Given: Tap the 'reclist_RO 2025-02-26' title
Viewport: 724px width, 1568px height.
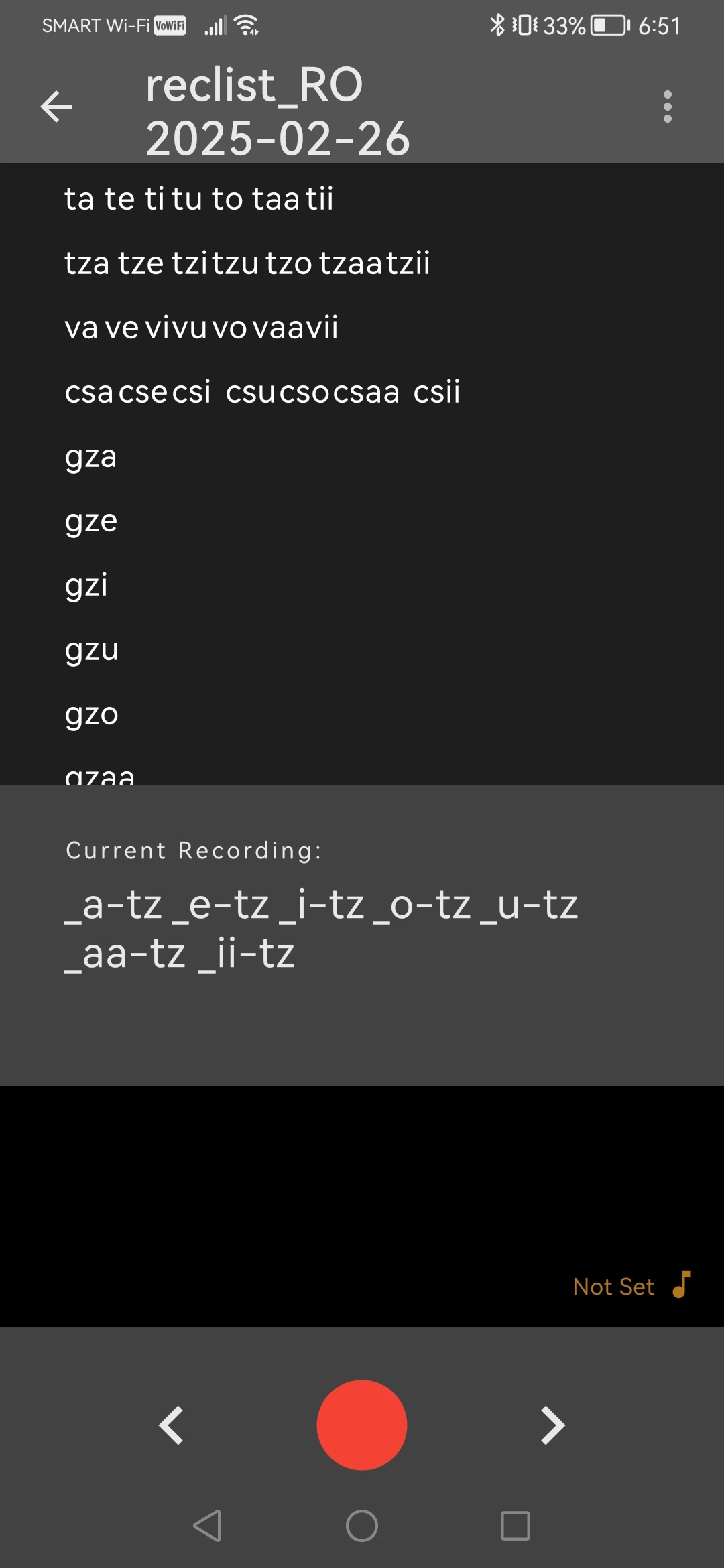Looking at the screenshot, I should (278, 111).
